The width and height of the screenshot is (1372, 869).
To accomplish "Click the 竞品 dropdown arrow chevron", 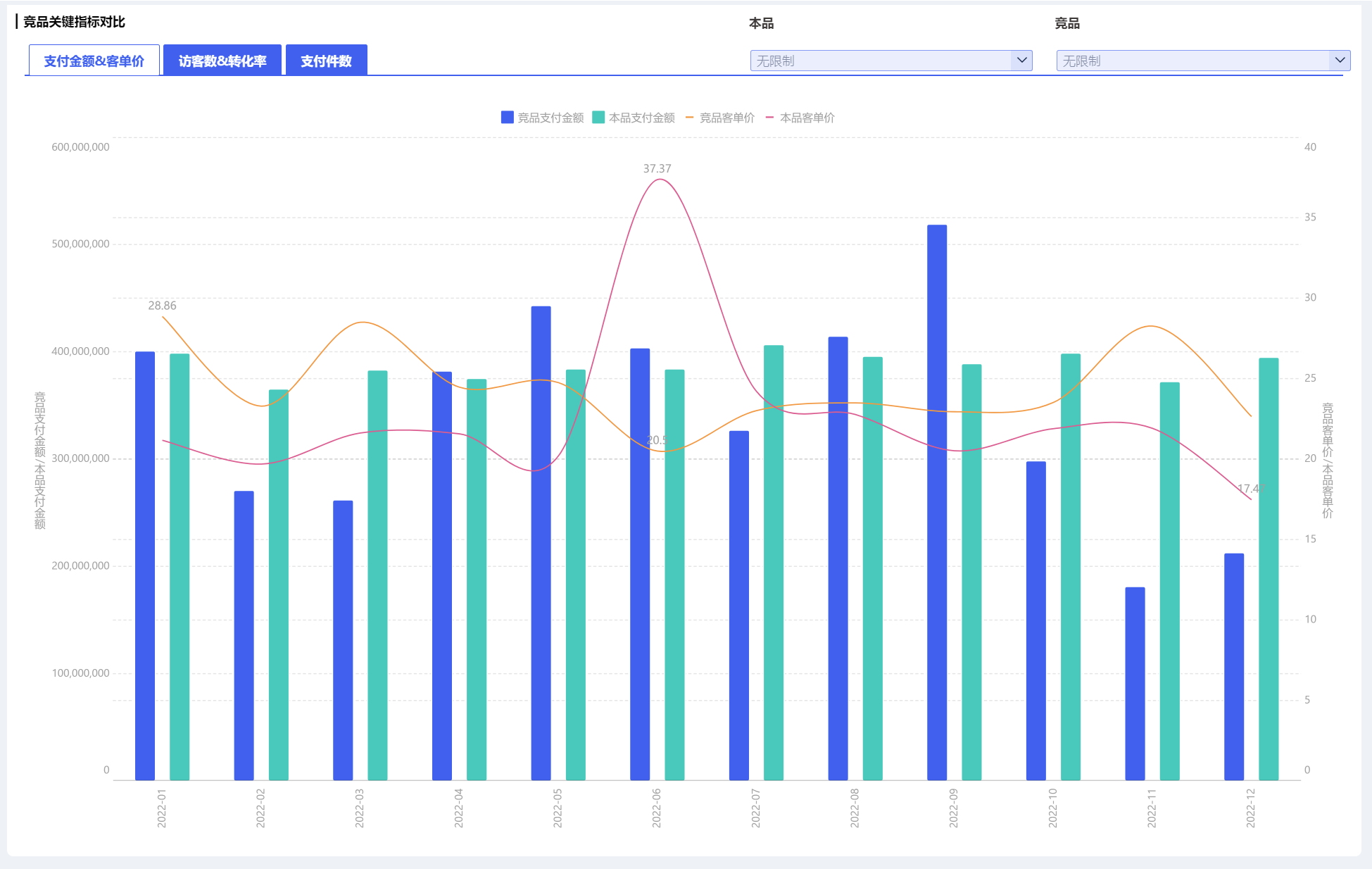I will [x=1340, y=61].
